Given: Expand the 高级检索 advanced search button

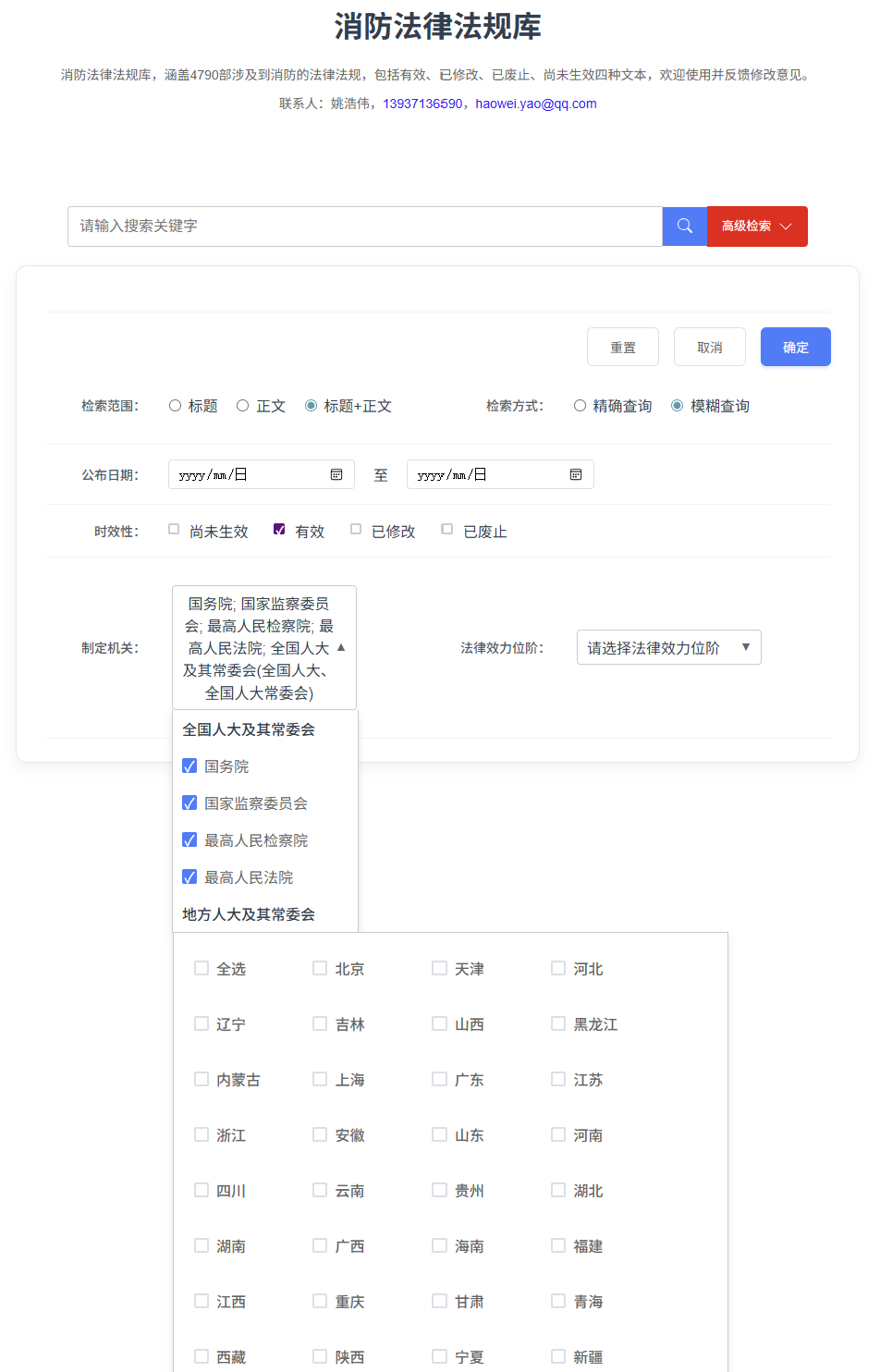Looking at the screenshot, I should coord(756,227).
